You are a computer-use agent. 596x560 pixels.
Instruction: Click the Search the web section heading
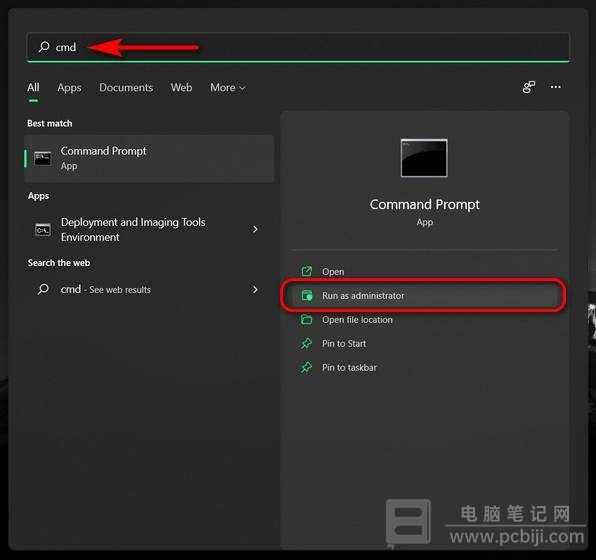click(x=59, y=263)
